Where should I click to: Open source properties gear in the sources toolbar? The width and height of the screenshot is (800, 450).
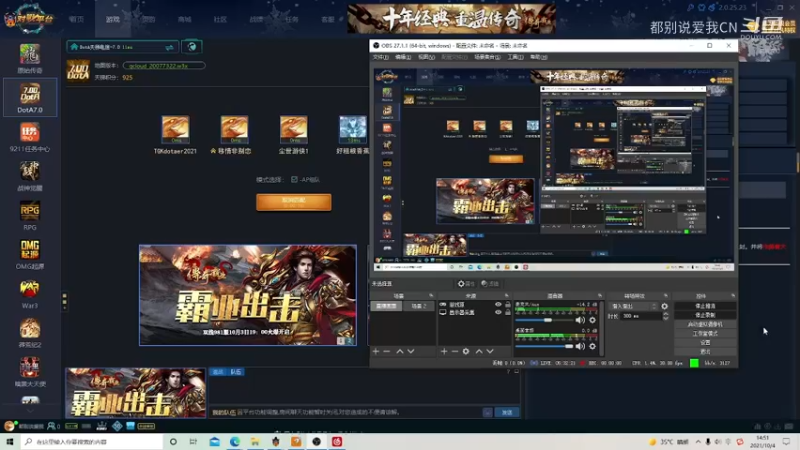coord(466,352)
